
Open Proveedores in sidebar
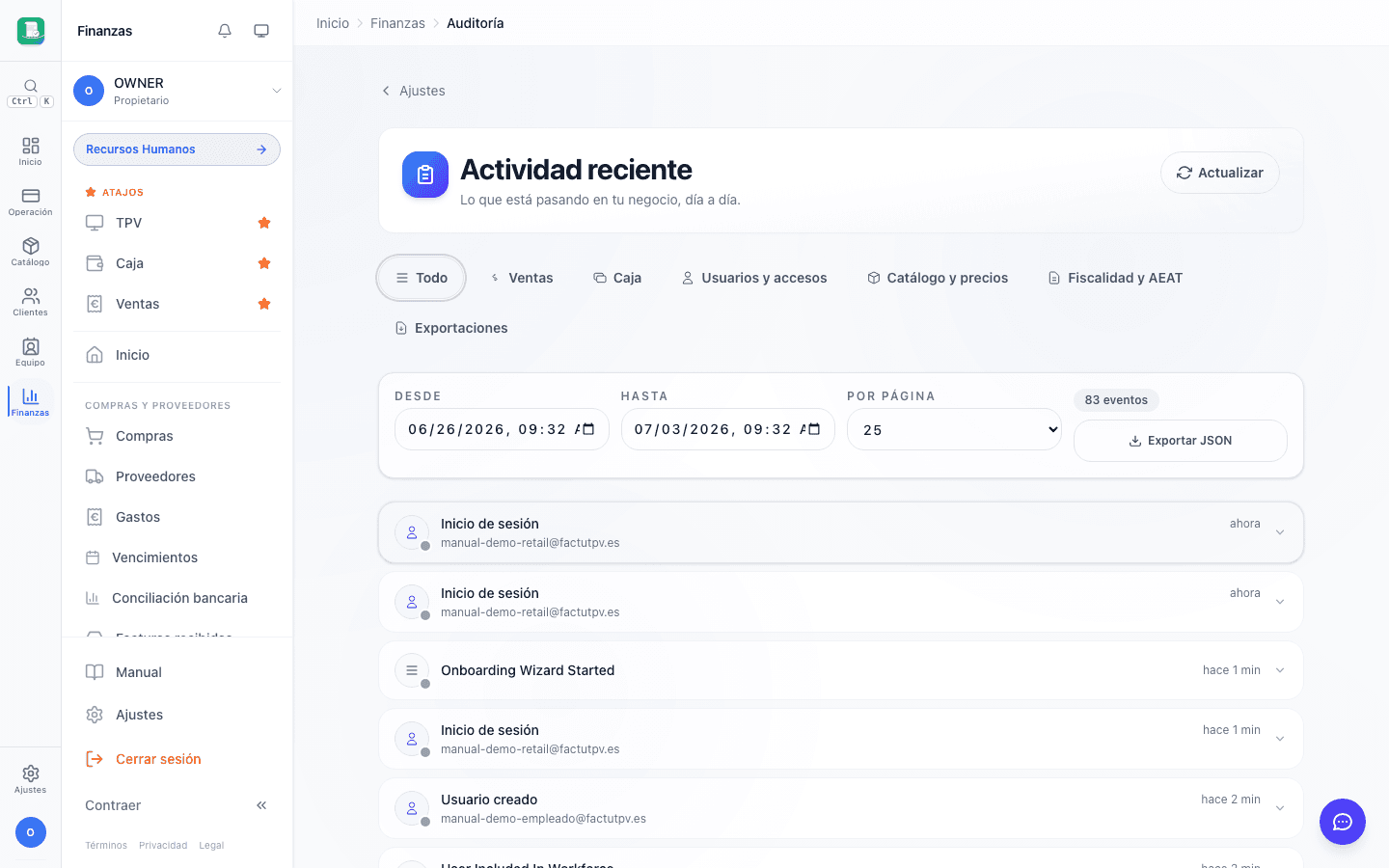[x=177, y=476]
